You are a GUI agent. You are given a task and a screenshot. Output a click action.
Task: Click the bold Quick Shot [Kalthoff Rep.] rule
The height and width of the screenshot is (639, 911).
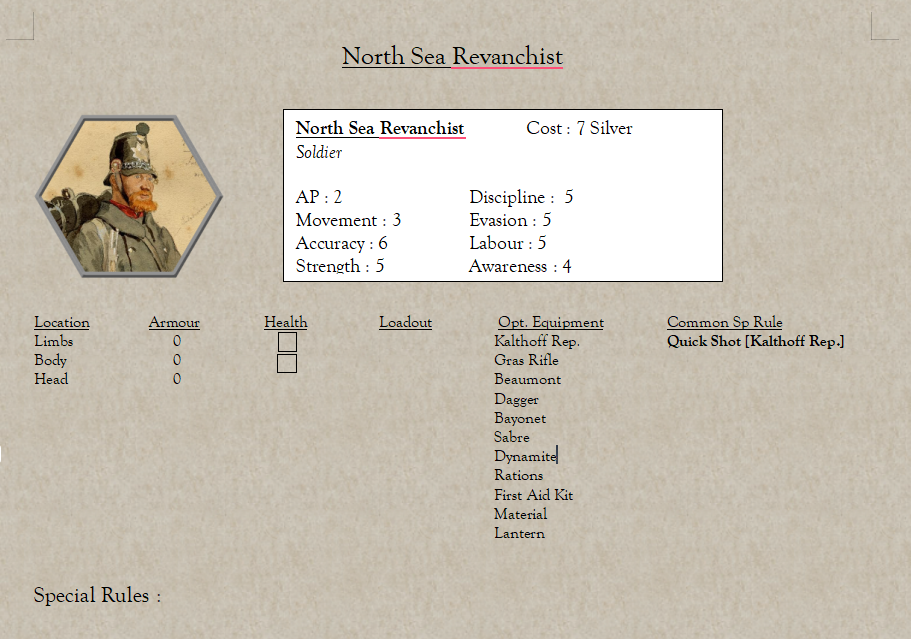[755, 341]
